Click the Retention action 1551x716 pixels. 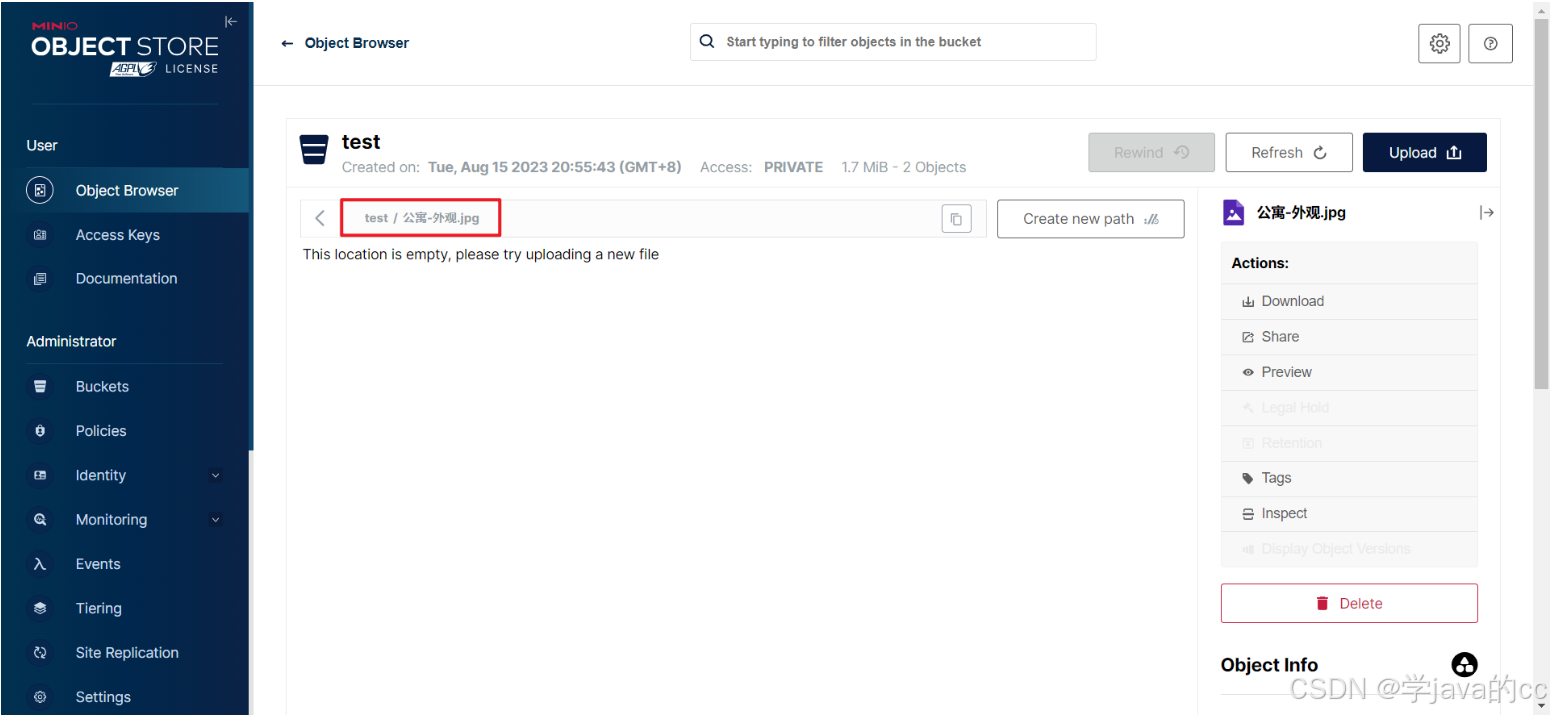tap(1349, 443)
